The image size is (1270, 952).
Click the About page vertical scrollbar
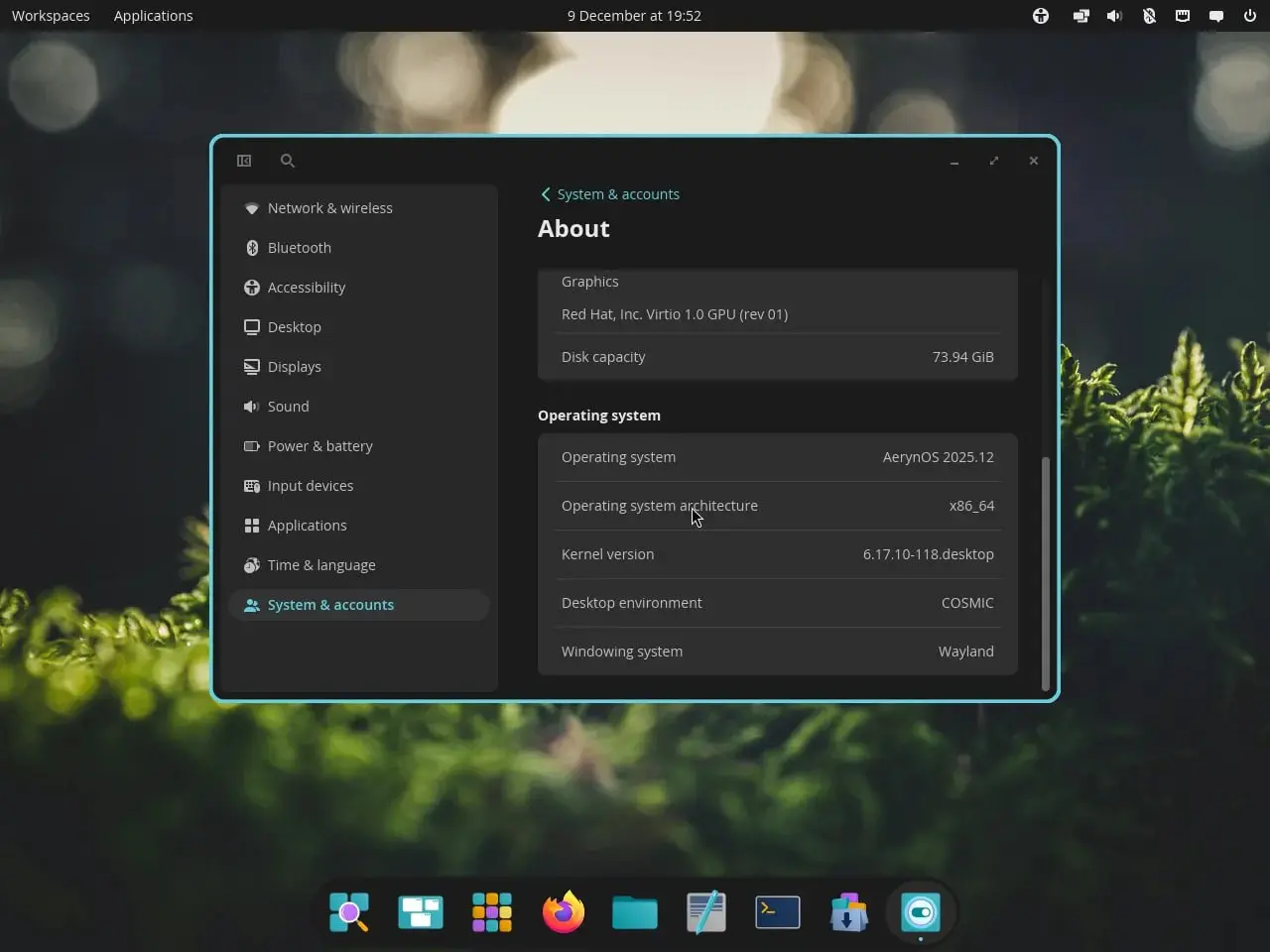1045,572
